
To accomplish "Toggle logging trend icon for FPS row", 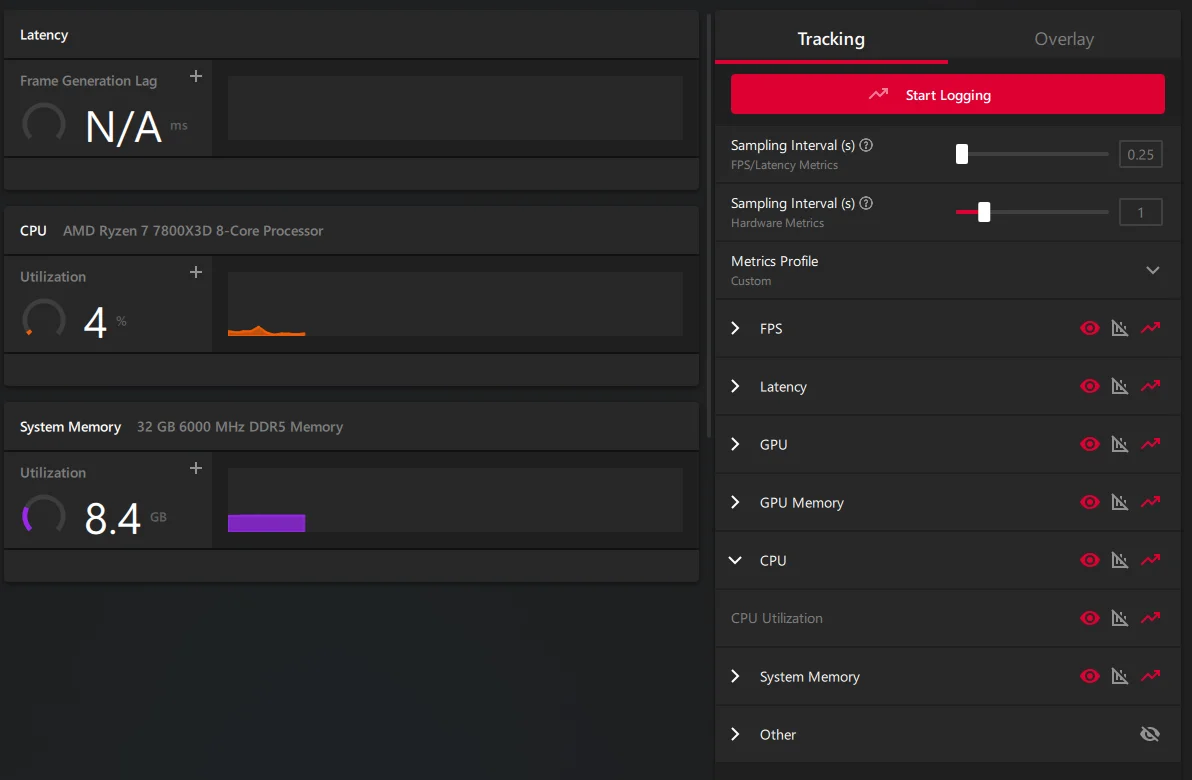I will [x=1150, y=328].
